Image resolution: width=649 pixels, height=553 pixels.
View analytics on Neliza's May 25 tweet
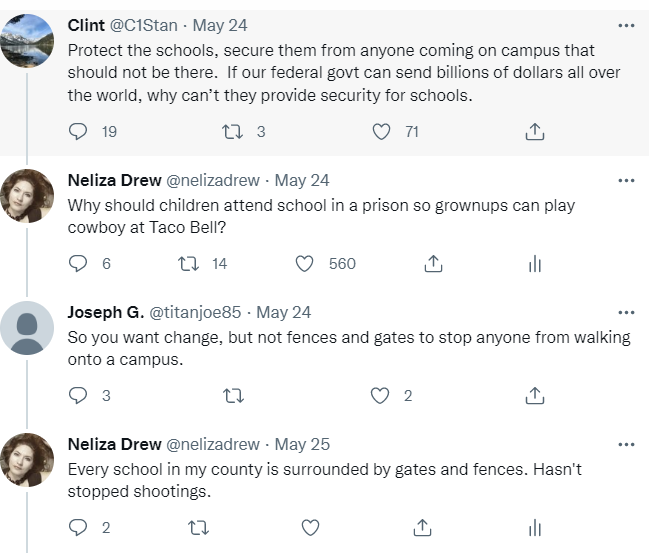(x=534, y=528)
